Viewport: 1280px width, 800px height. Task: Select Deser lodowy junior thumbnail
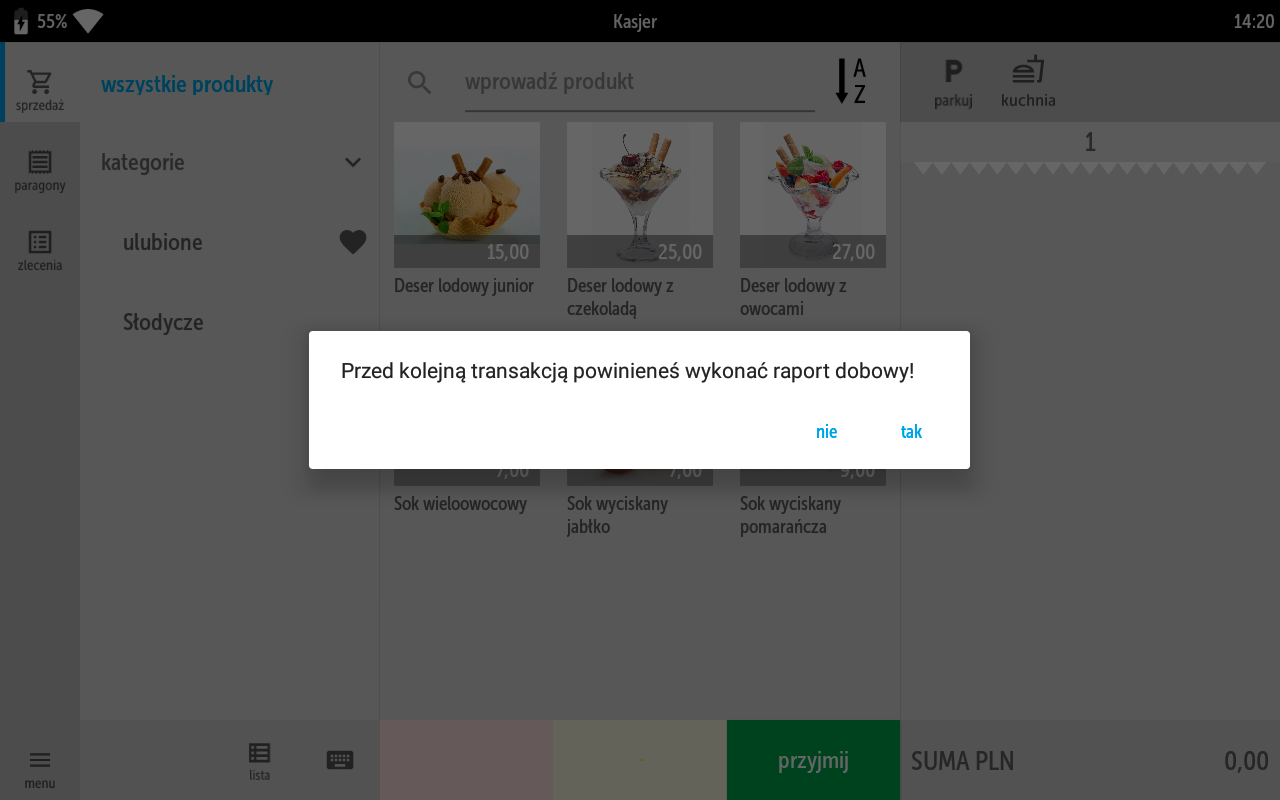click(x=467, y=195)
